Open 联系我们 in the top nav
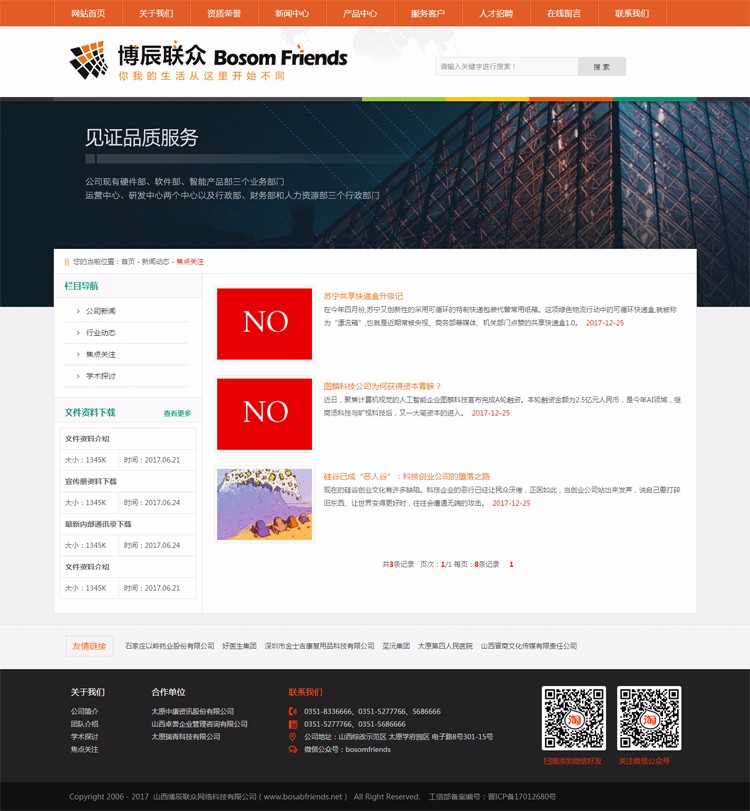 pos(632,13)
